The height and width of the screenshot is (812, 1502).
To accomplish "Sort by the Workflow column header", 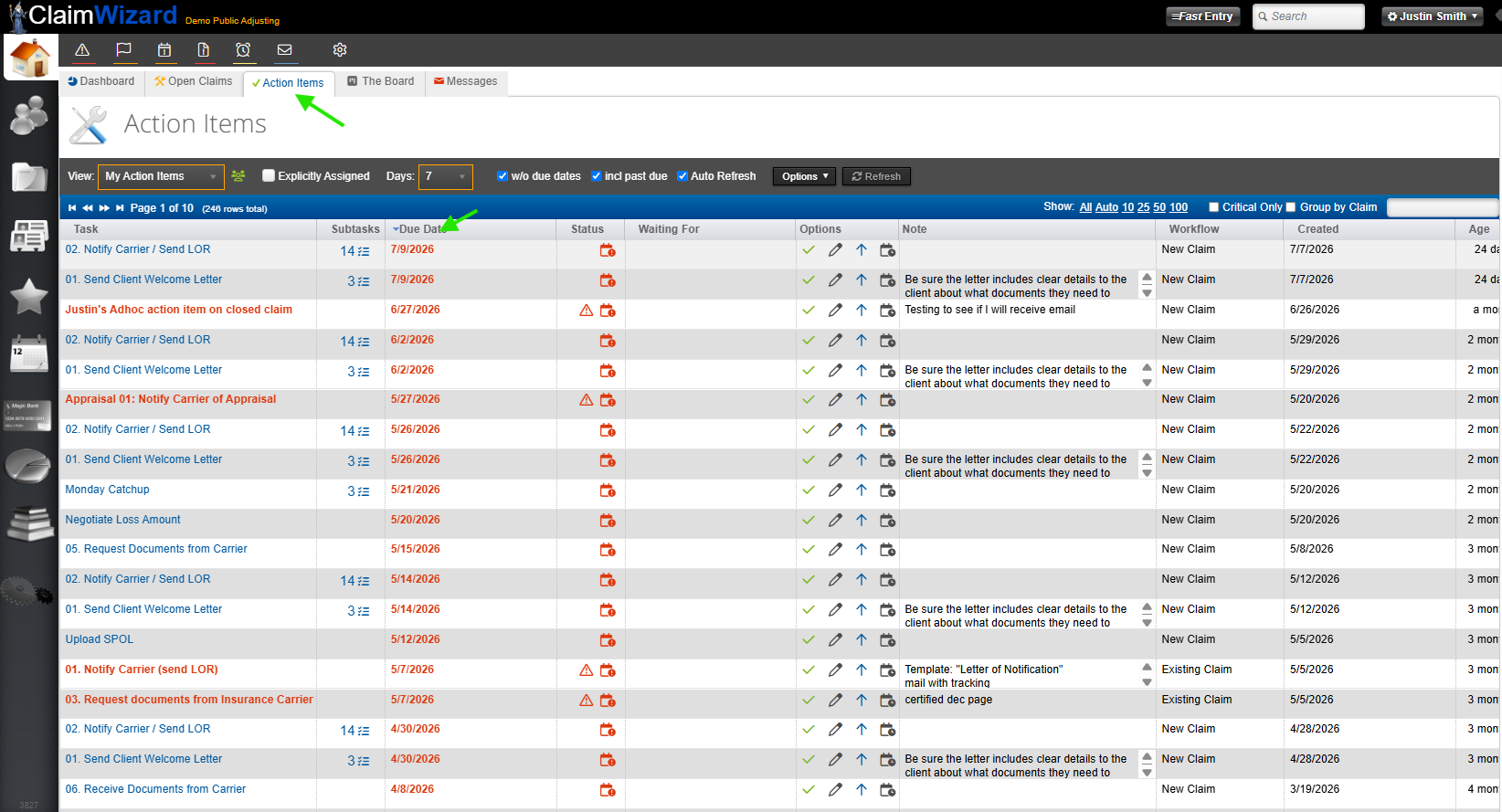I will pyautogui.click(x=1193, y=229).
